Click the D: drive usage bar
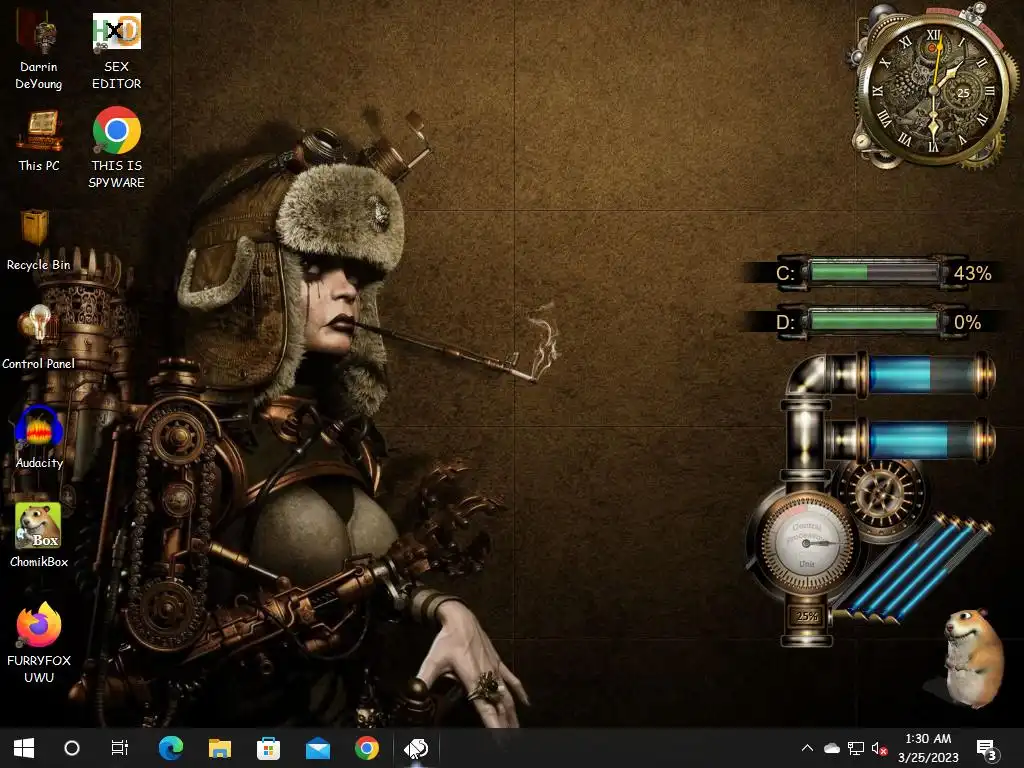The height and width of the screenshot is (768, 1024). [874, 321]
